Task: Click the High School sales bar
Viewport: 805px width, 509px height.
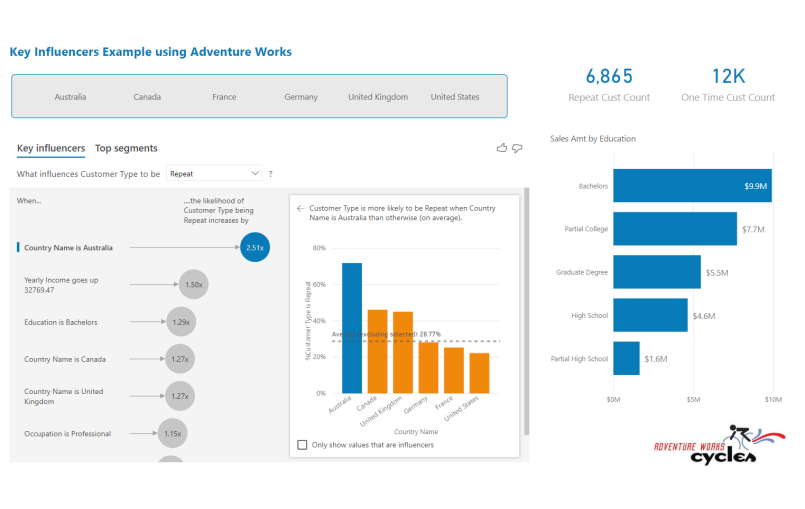Action: pos(650,315)
